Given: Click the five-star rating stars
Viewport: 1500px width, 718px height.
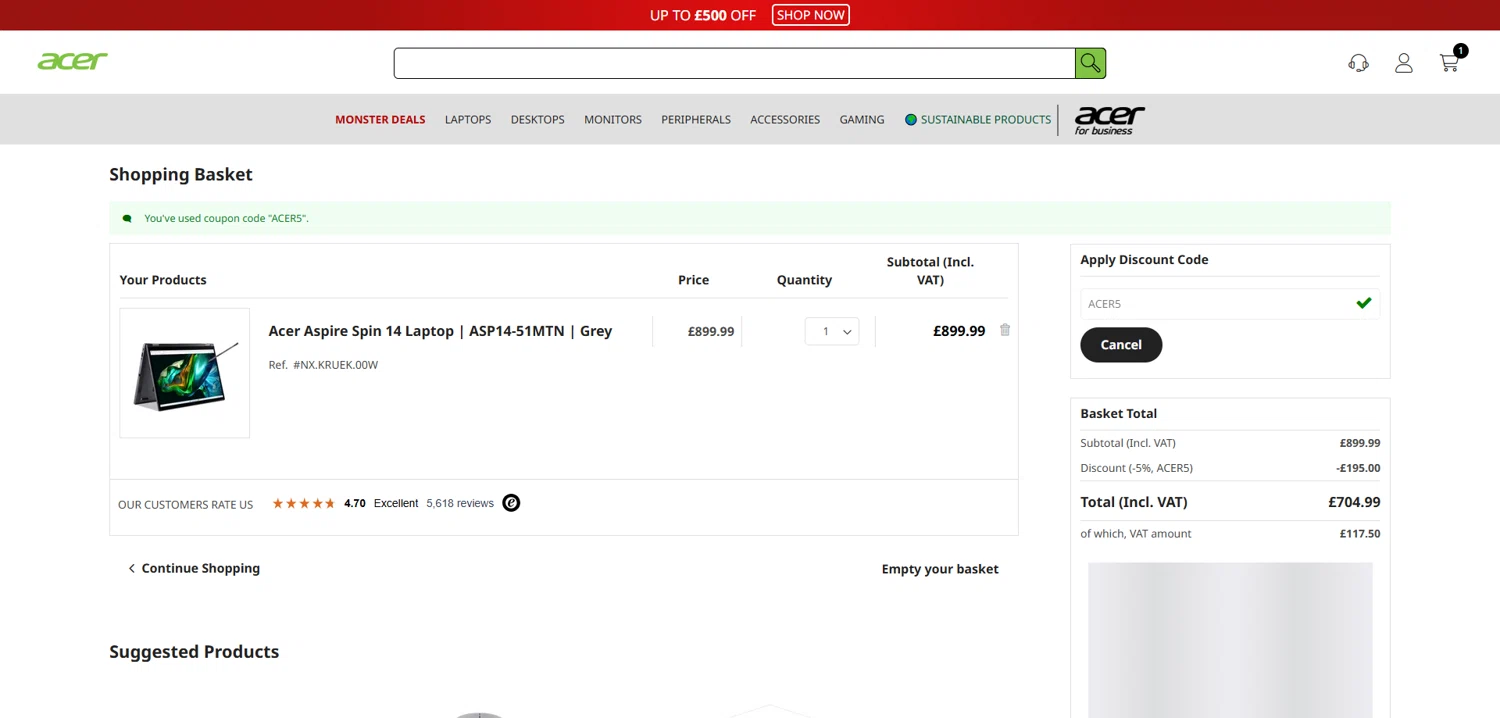Looking at the screenshot, I should pos(304,503).
